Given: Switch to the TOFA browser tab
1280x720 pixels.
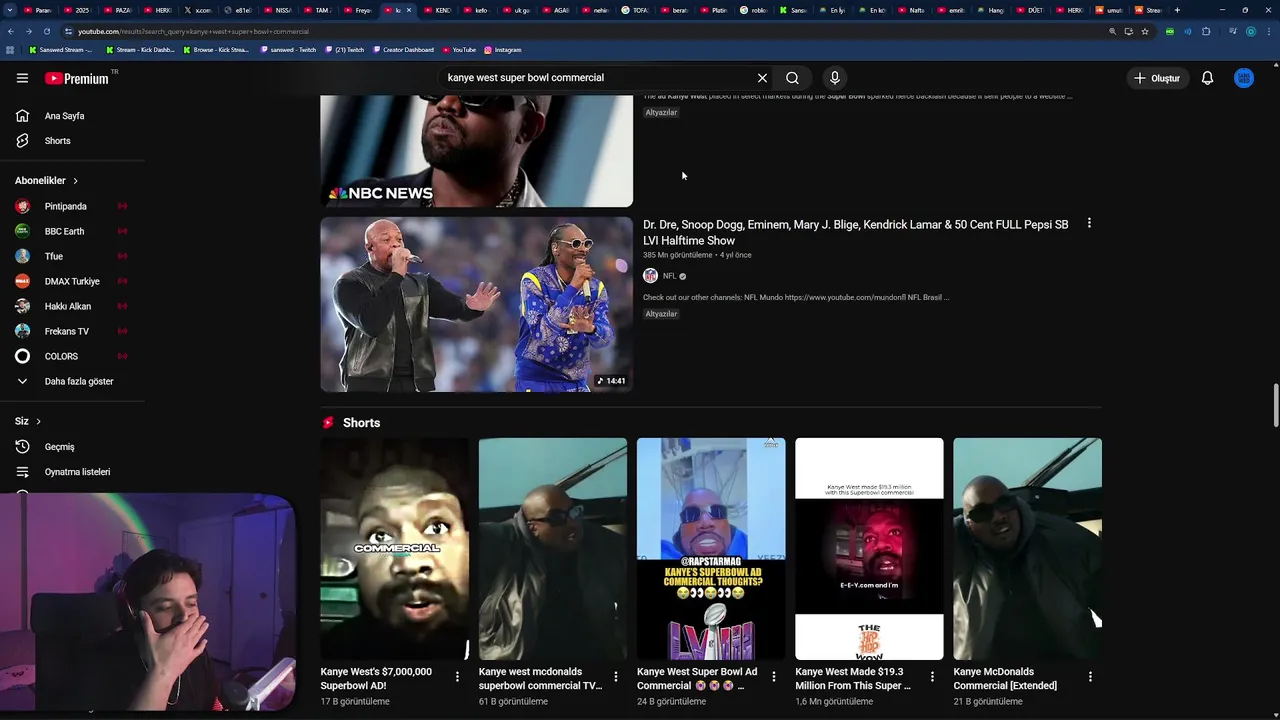Looking at the screenshot, I should tap(635, 10).
